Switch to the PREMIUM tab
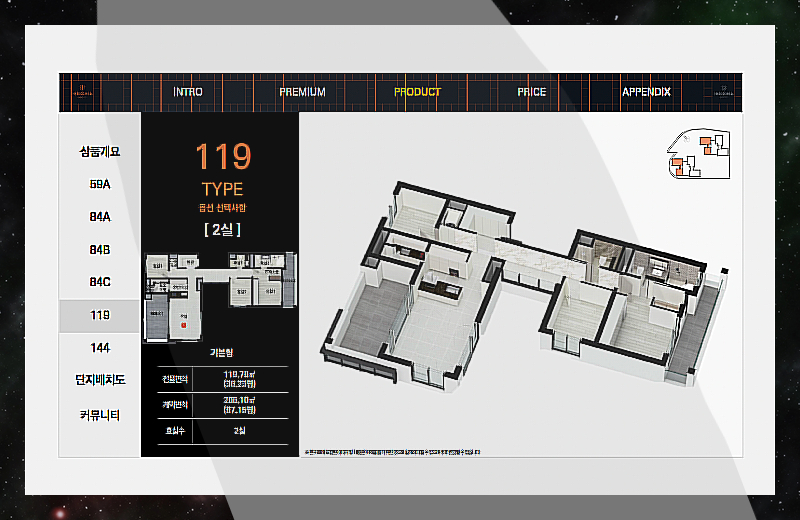 coord(302,92)
